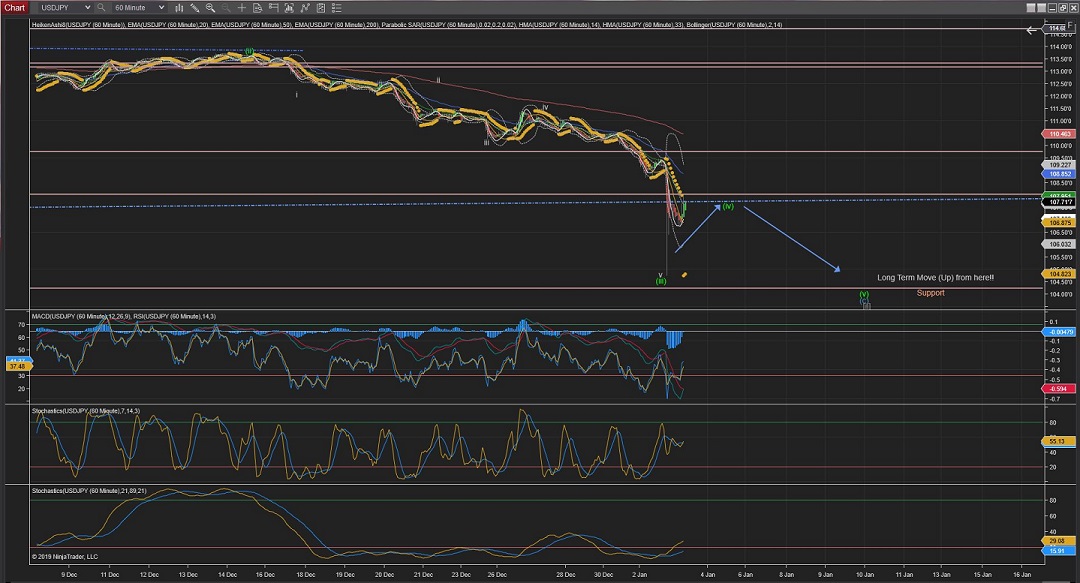
Task: Select the green (iii) wave label at bottom
Action: coord(661,281)
